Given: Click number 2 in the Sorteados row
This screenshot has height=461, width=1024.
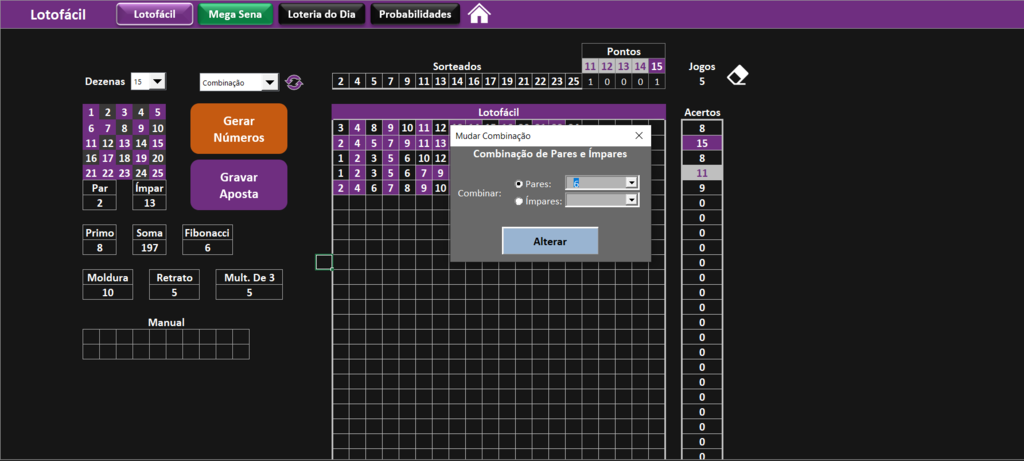Looking at the screenshot, I should pyautogui.click(x=340, y=82).
